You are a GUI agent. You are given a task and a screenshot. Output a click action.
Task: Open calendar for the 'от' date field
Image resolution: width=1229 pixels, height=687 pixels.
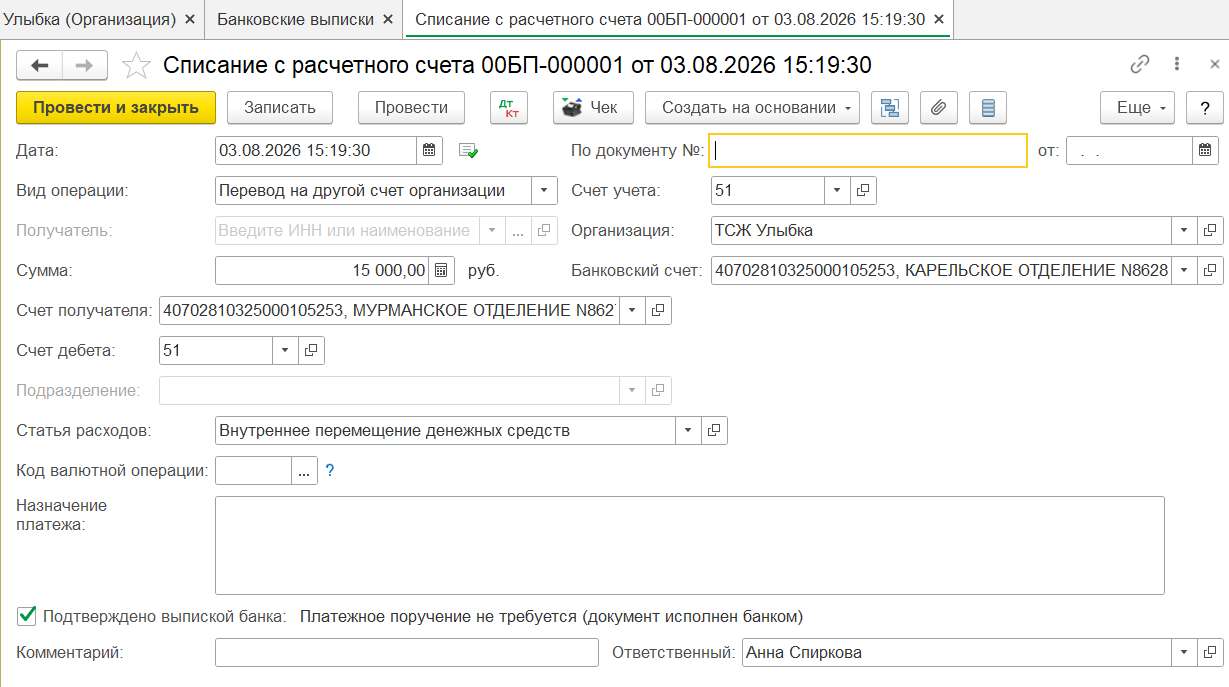(x=1205, y=151)
